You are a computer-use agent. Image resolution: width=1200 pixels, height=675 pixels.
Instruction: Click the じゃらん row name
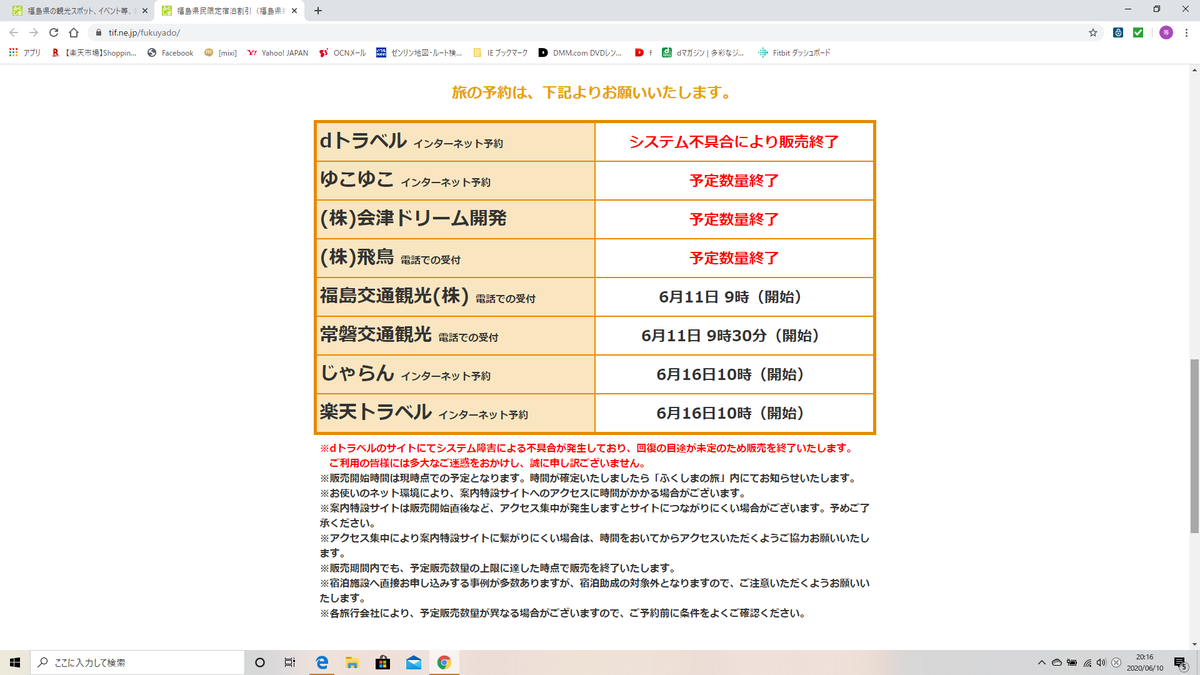(x=356, y=374)
